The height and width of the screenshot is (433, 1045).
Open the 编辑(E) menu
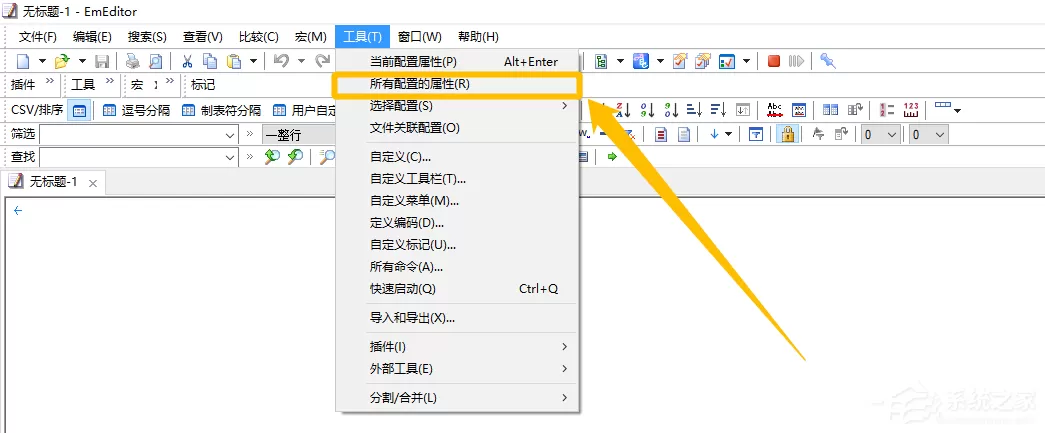[92, 37]
